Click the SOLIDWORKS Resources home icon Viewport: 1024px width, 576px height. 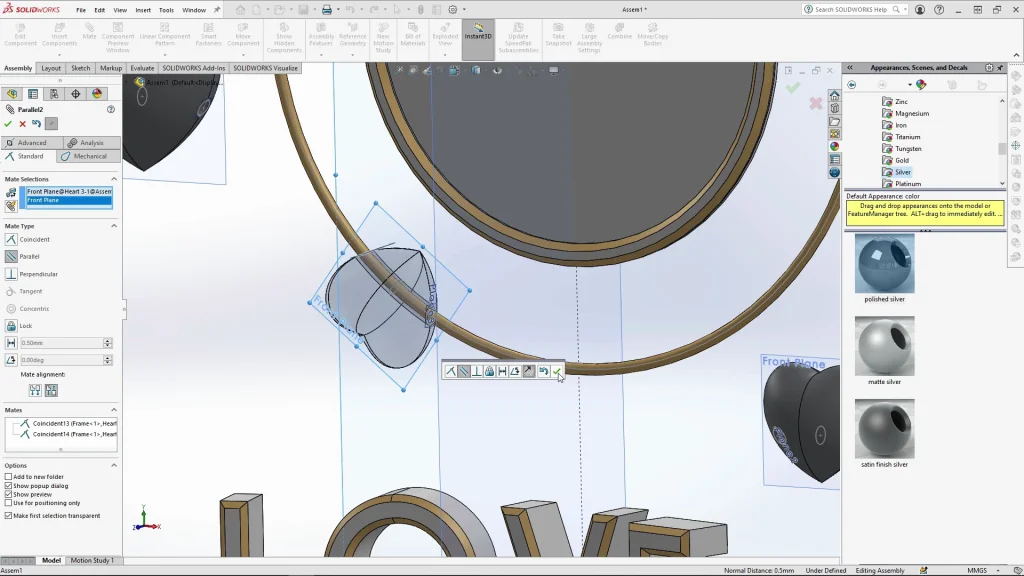click(x=834, y=95)
